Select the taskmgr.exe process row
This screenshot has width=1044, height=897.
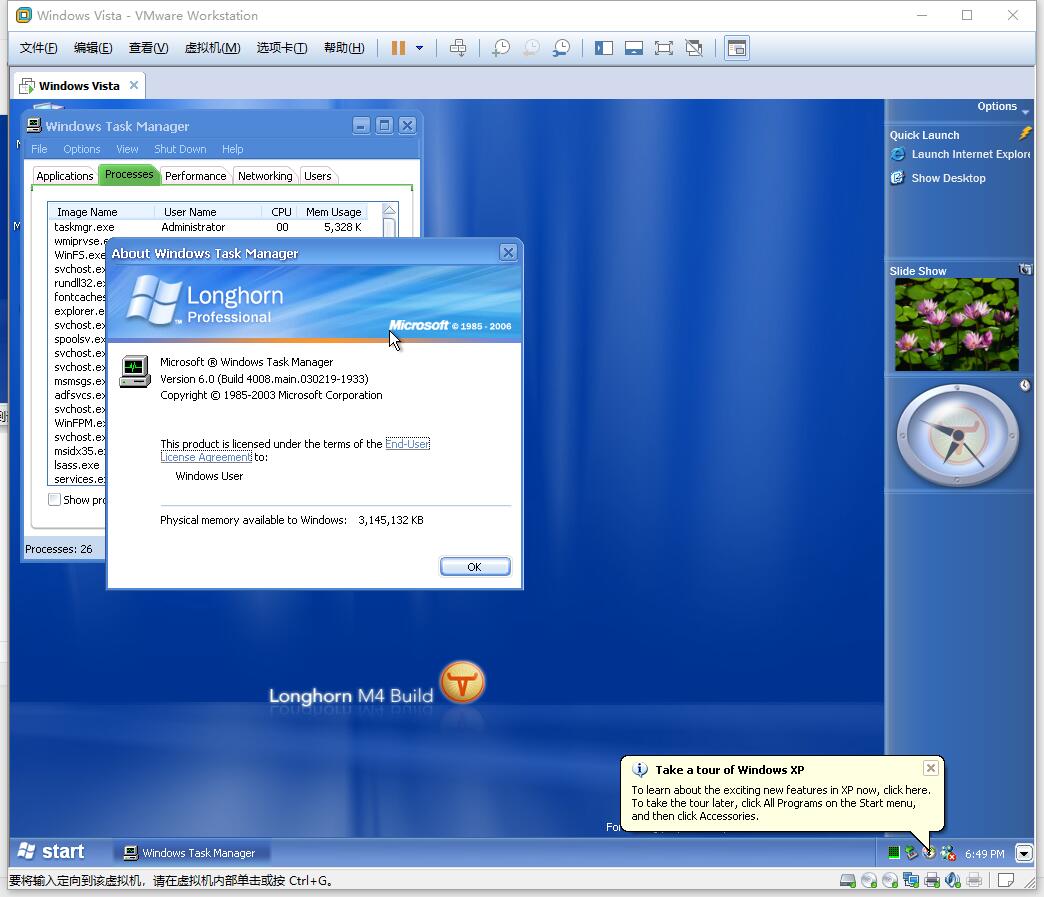point(208,227)
